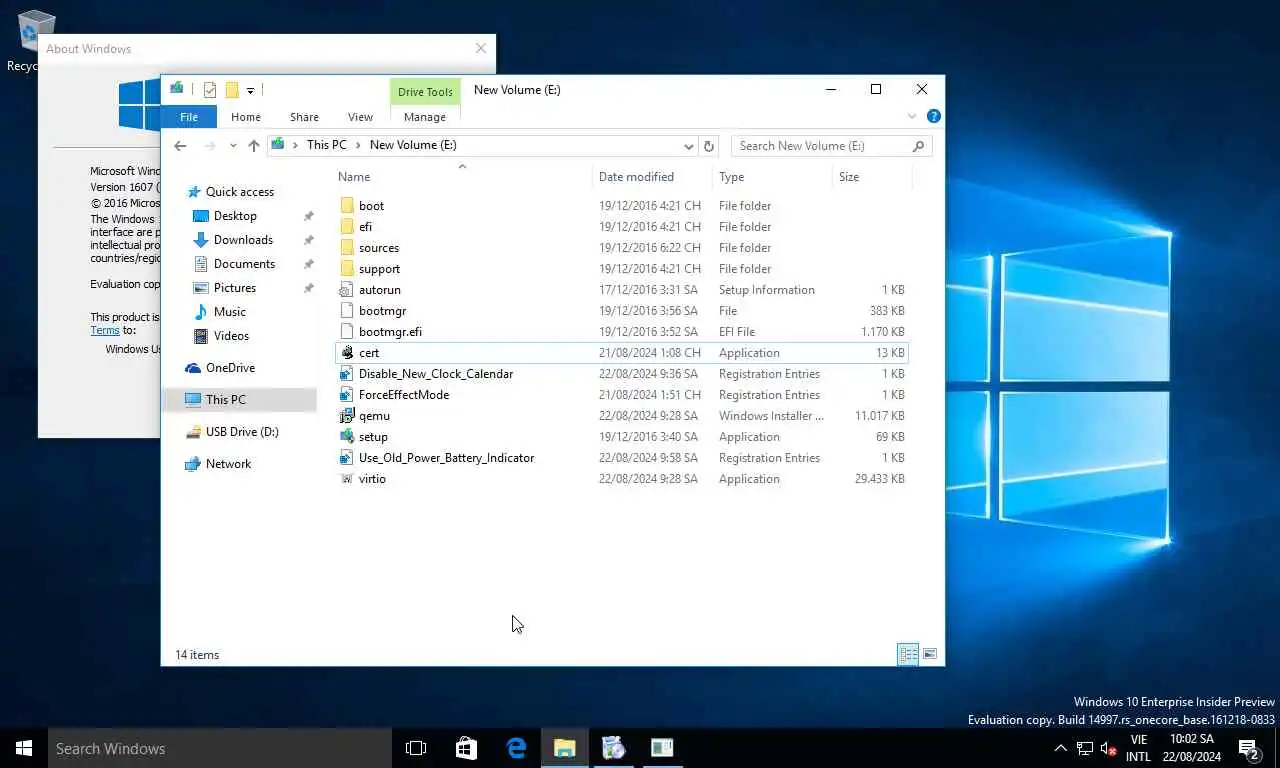This screenshot has height=768, width=1280.
Task: Sort by the Type column header
Action: coord(772,177)
